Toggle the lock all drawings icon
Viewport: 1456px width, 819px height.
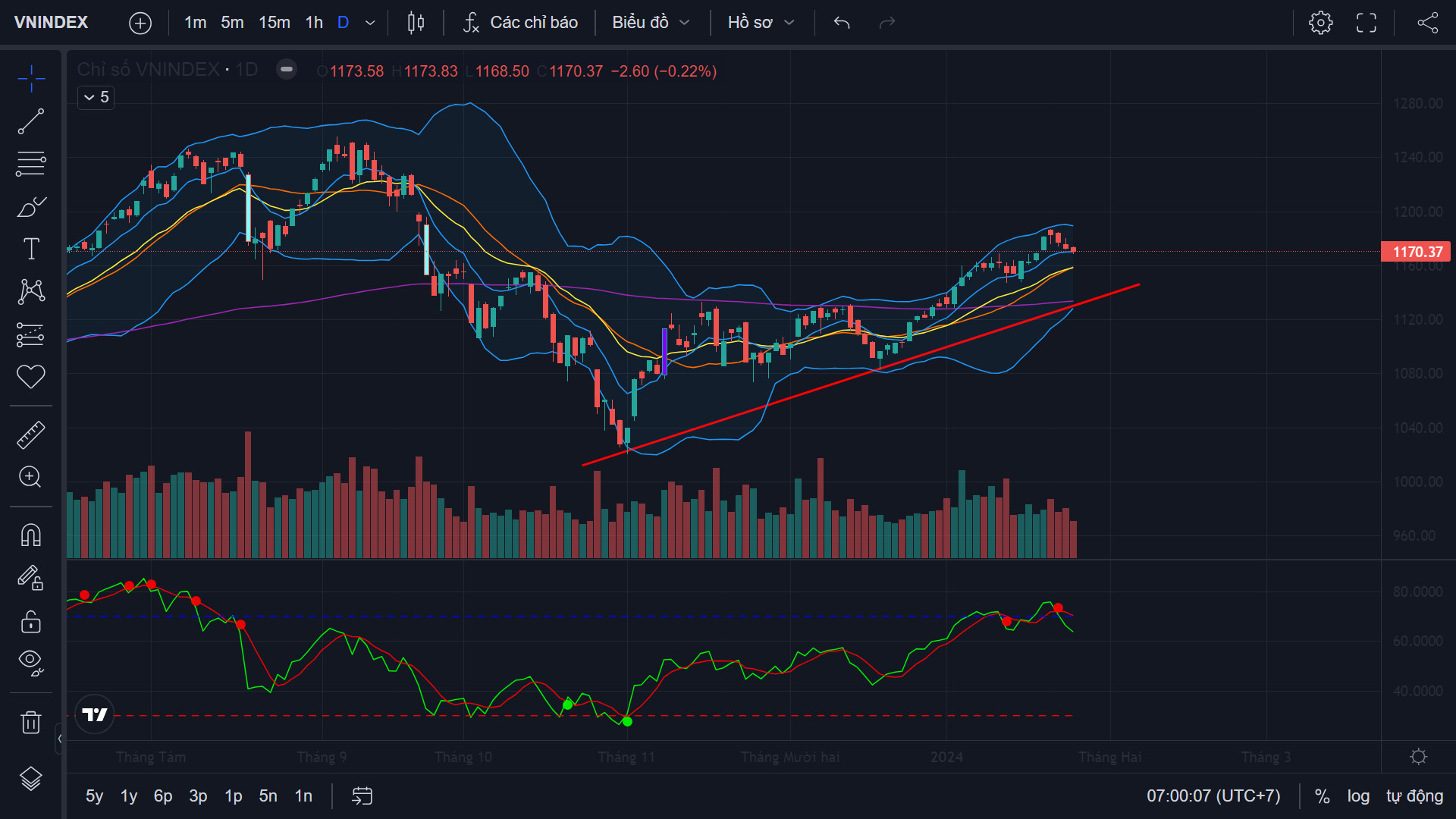[31, 622]
